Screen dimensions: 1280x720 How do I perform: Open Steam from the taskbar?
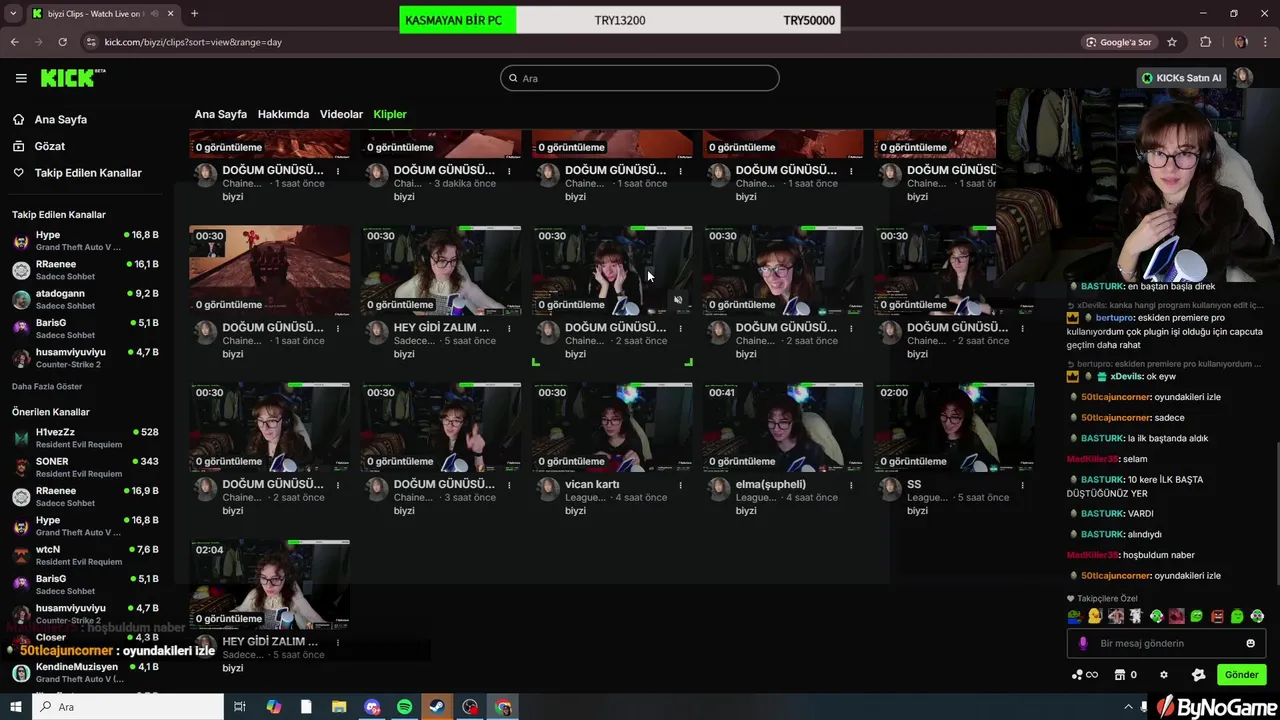pos(437,707)
